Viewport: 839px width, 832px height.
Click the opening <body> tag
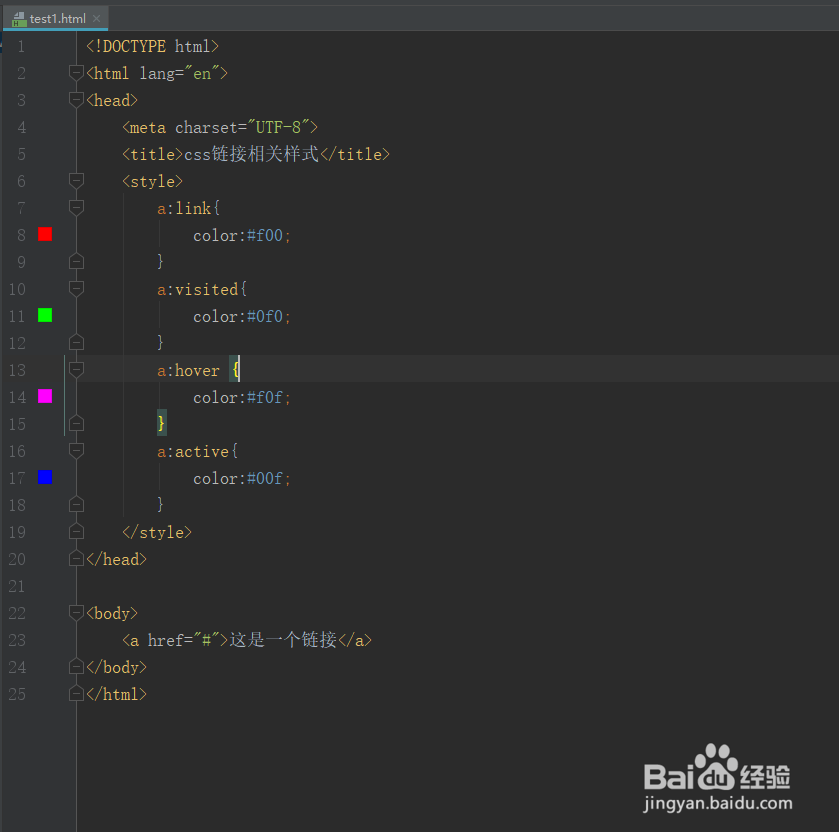point(112,613)
